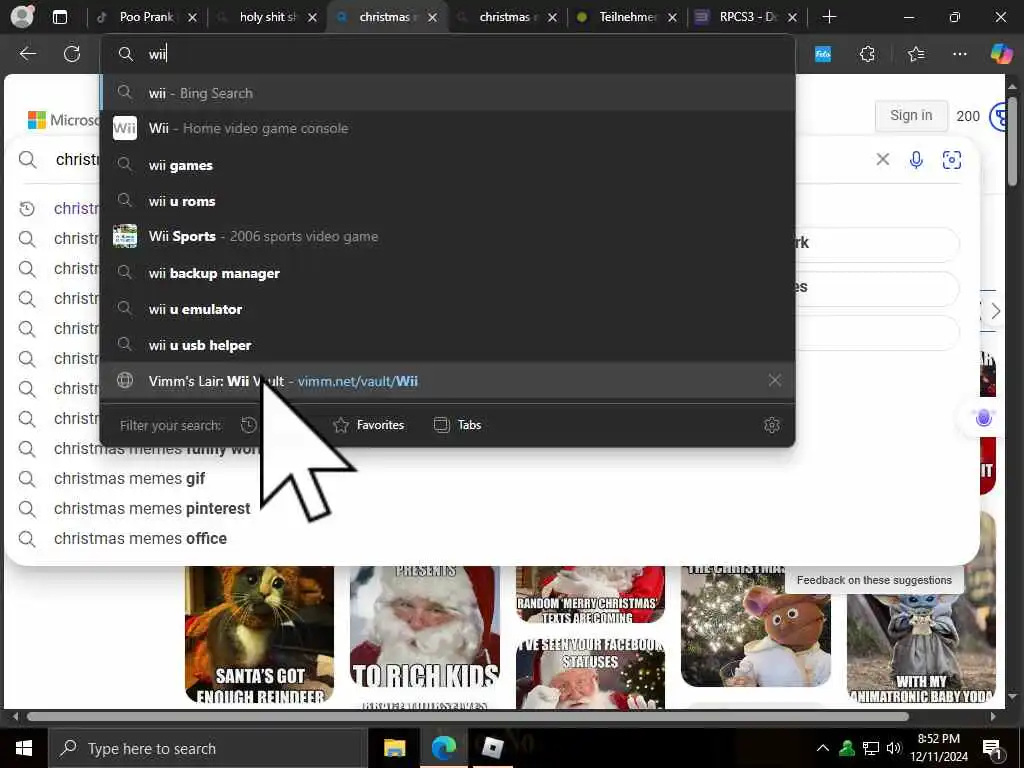Open the animatronic Baby Yoda meme
Image resolution: width=1024 pixels, height=768 pixels.
tap(921, 635)
